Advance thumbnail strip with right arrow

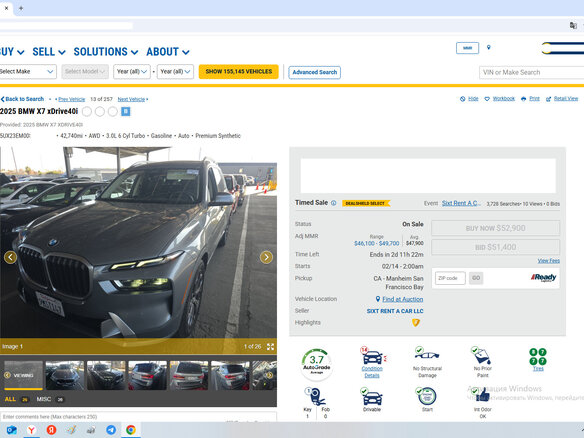(269, 375)
